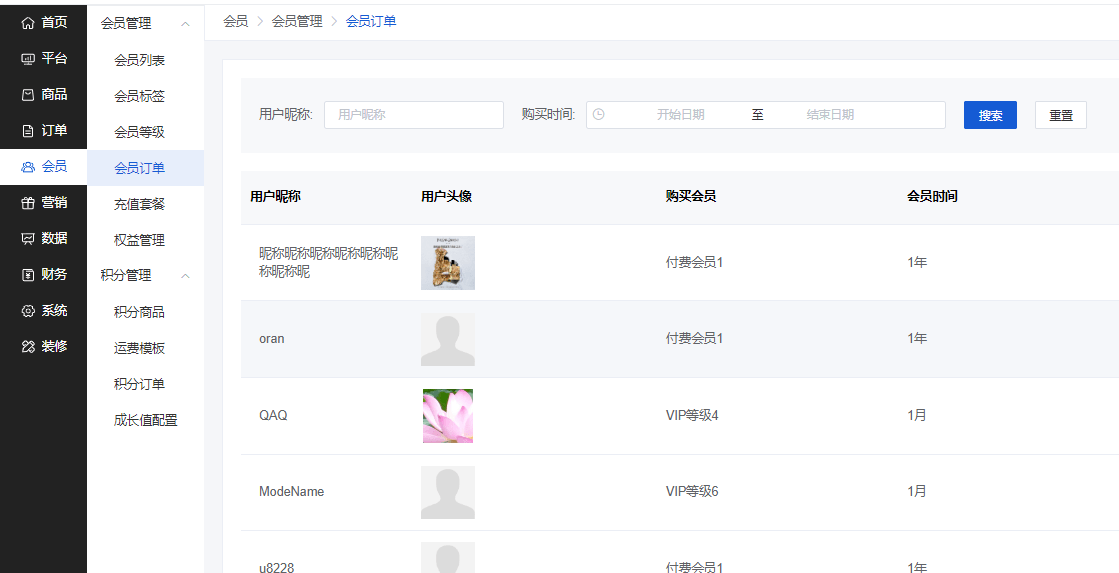The height and width of the screenshot is (573, 1119).
Task: Click 会员管理 in the breadcrumb
Action: pyautogui.click(x=297, y=22)
